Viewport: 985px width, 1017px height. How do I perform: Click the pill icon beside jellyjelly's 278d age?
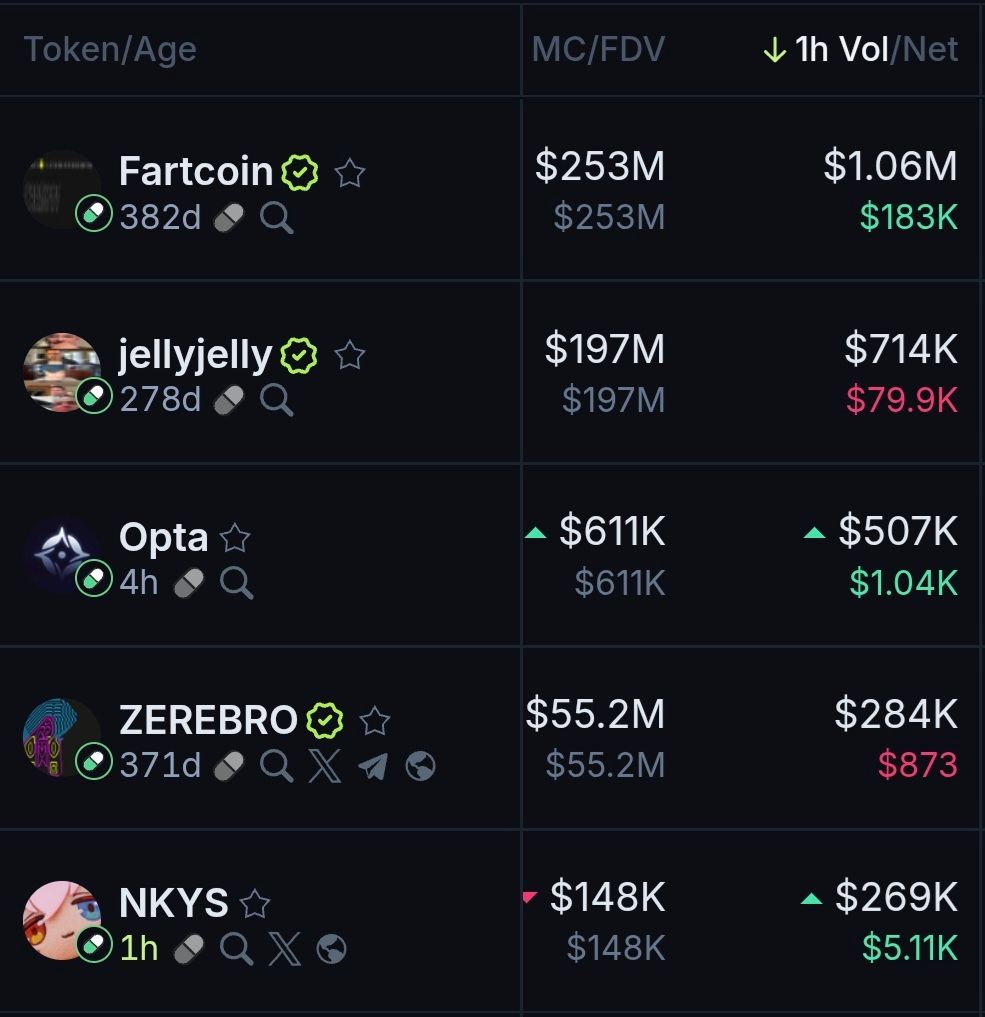click(x=229, y=400)
